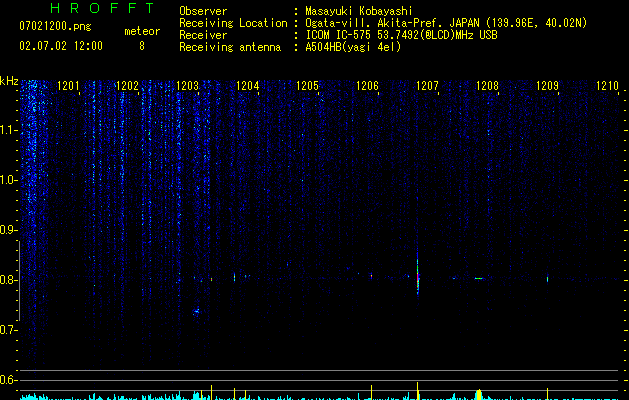Image resolution: width=629 pixels, height=400 pixels.
Task: Click the Receiving antenna label
Action: point(230,47)
